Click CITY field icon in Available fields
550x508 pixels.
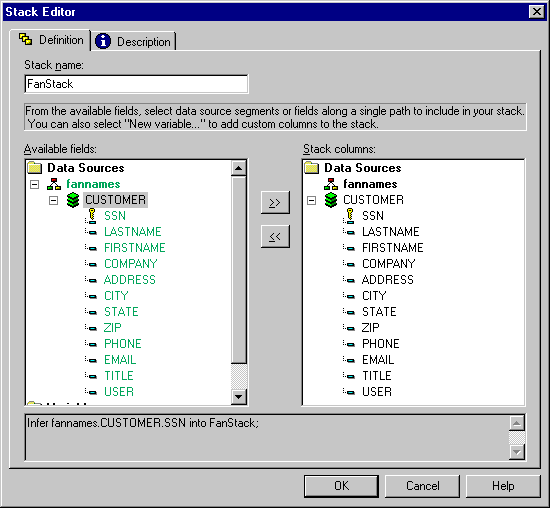pos(91,296)
